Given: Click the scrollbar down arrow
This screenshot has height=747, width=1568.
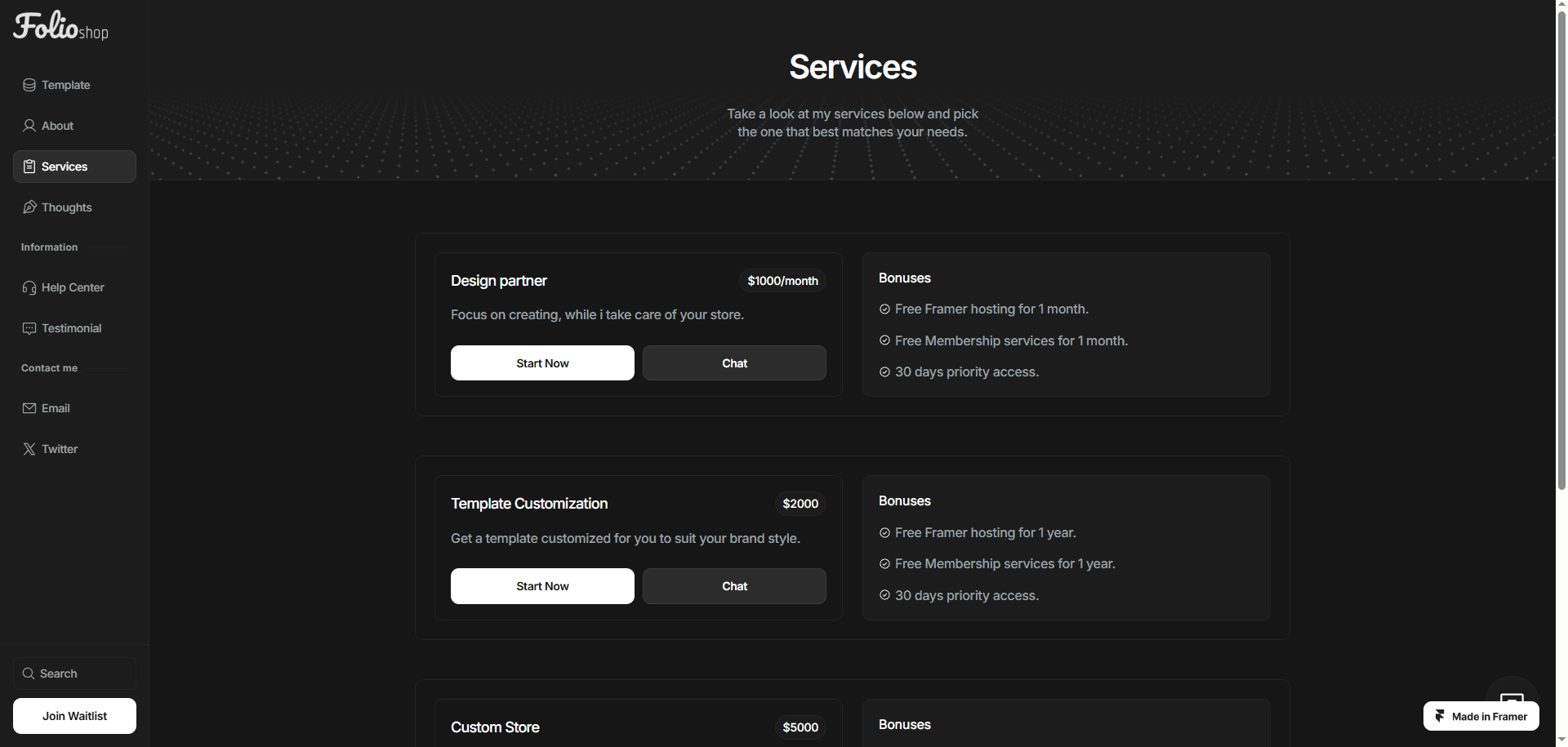Looking at the screenshot, I should point(1561,740).
